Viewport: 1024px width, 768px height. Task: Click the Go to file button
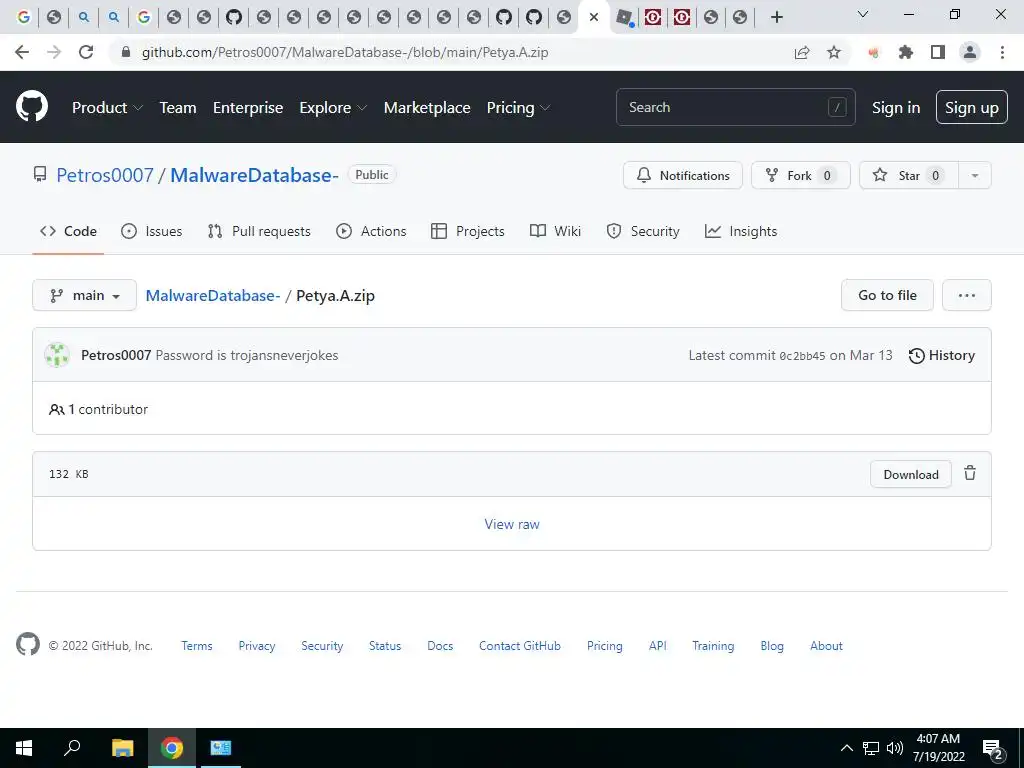[887, 295]
